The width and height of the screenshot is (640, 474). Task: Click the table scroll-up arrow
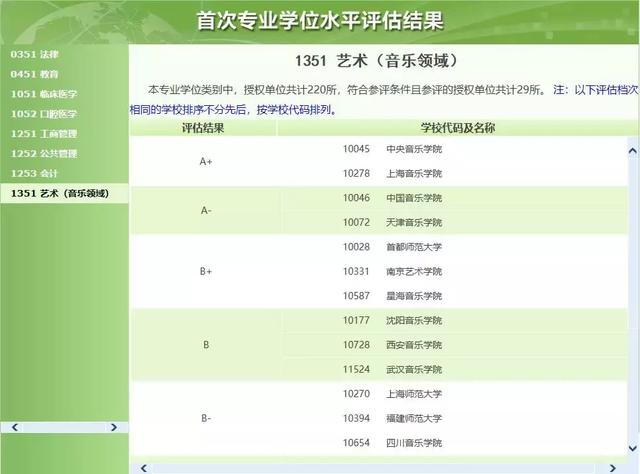[x=633, y=151]
